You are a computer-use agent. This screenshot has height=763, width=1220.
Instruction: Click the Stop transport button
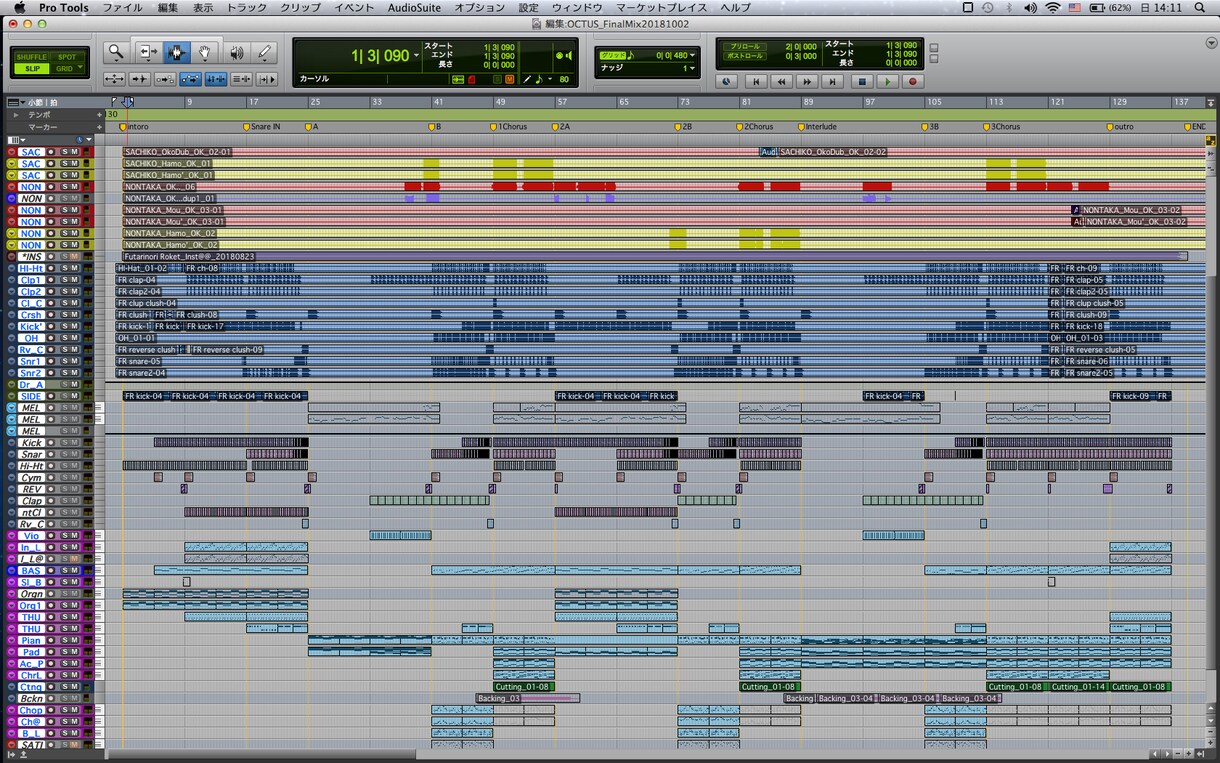coord(863,81)
